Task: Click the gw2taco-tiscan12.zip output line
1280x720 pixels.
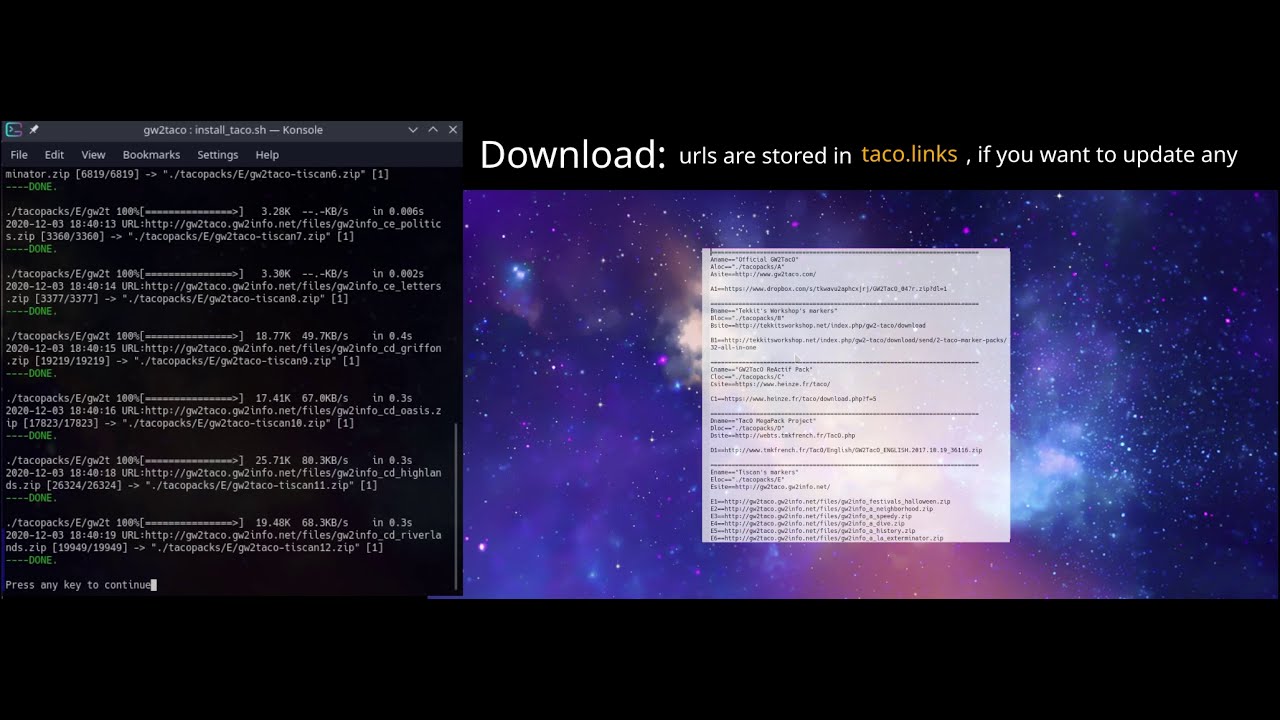Action: click(195, 548)
